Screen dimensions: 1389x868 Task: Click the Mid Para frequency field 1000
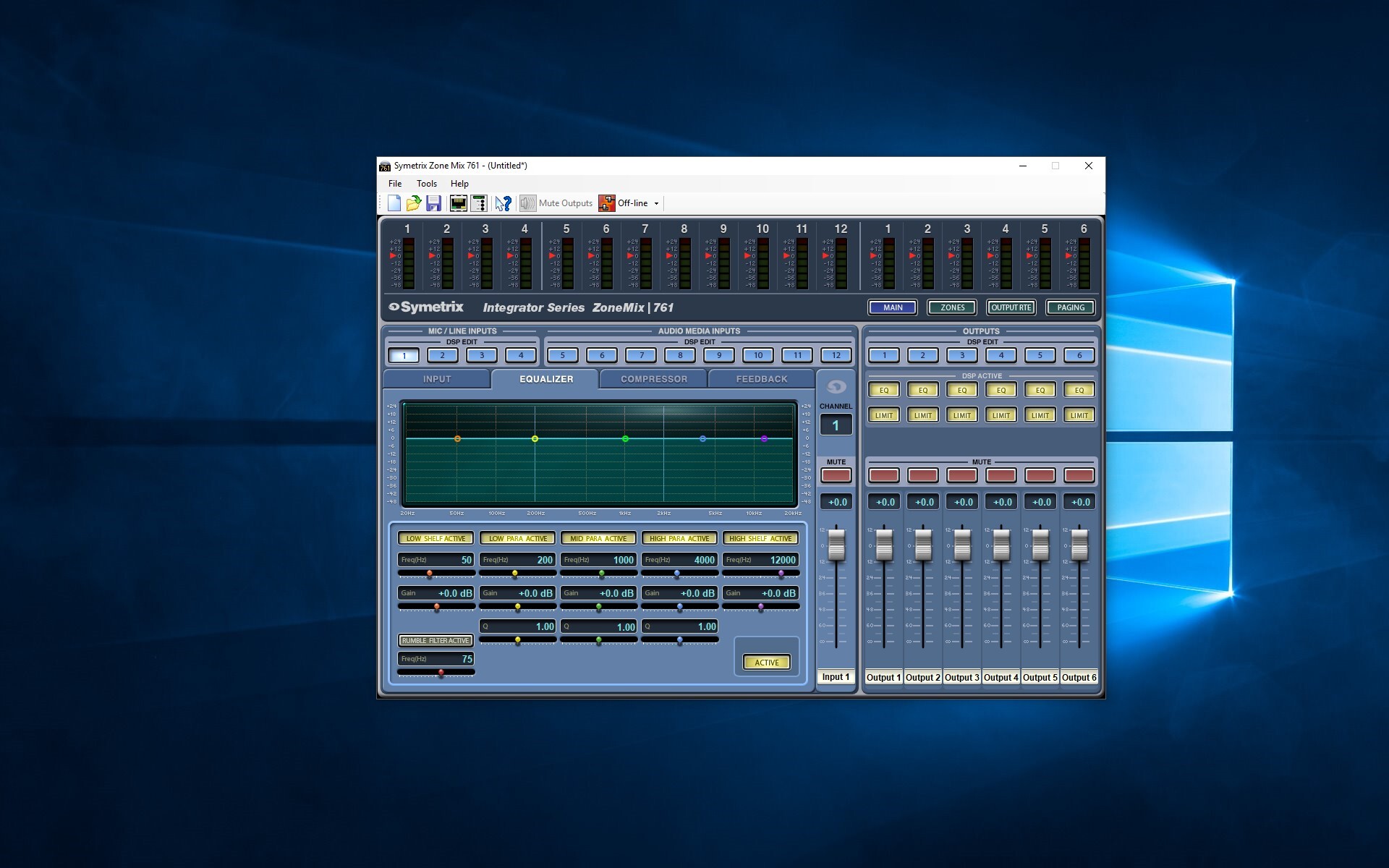pyautogui.click(x=598, y=560)
